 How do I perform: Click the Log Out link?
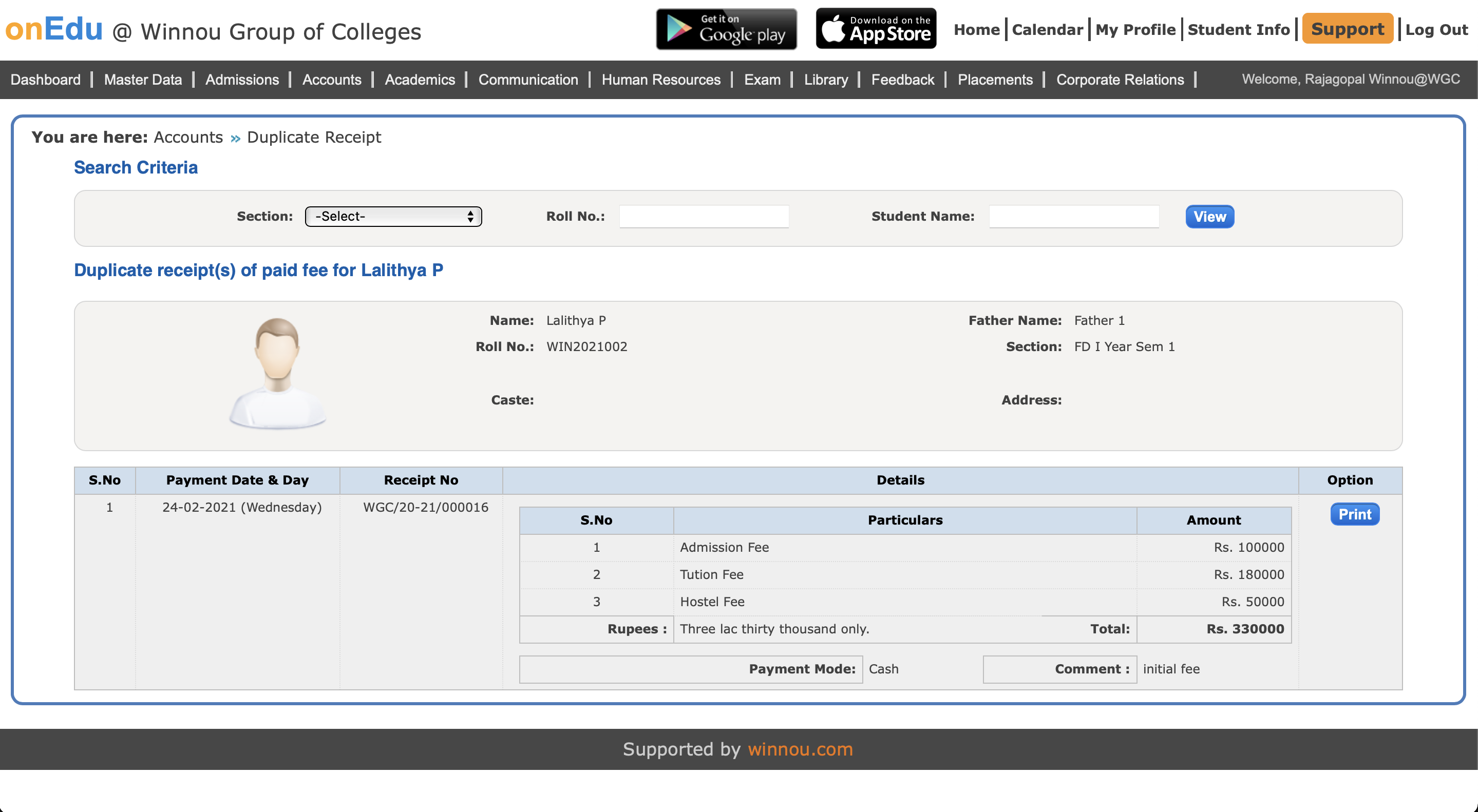1436,30
